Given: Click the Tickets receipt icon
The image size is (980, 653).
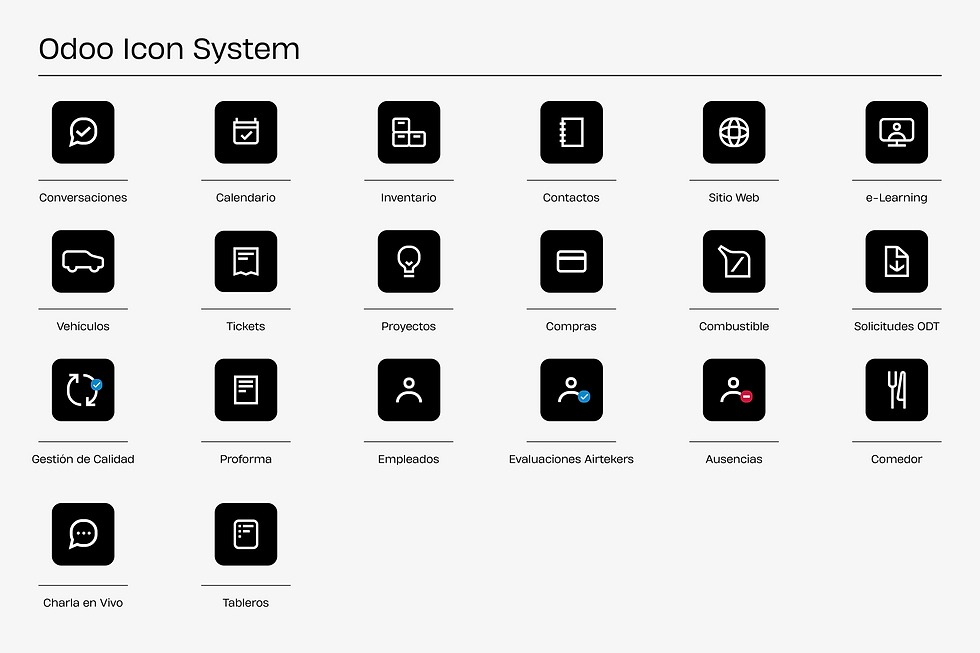Looking at the screenshot, I should (246, 261).
